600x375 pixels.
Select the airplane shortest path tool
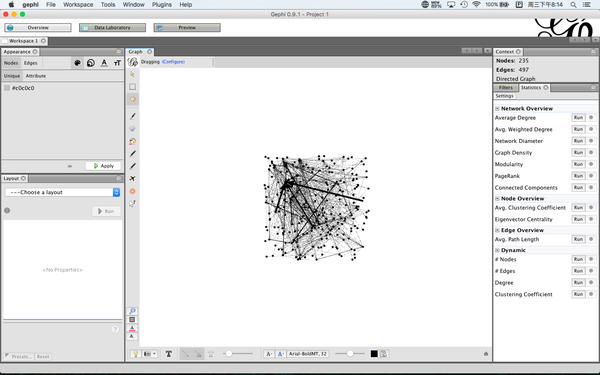132,178
